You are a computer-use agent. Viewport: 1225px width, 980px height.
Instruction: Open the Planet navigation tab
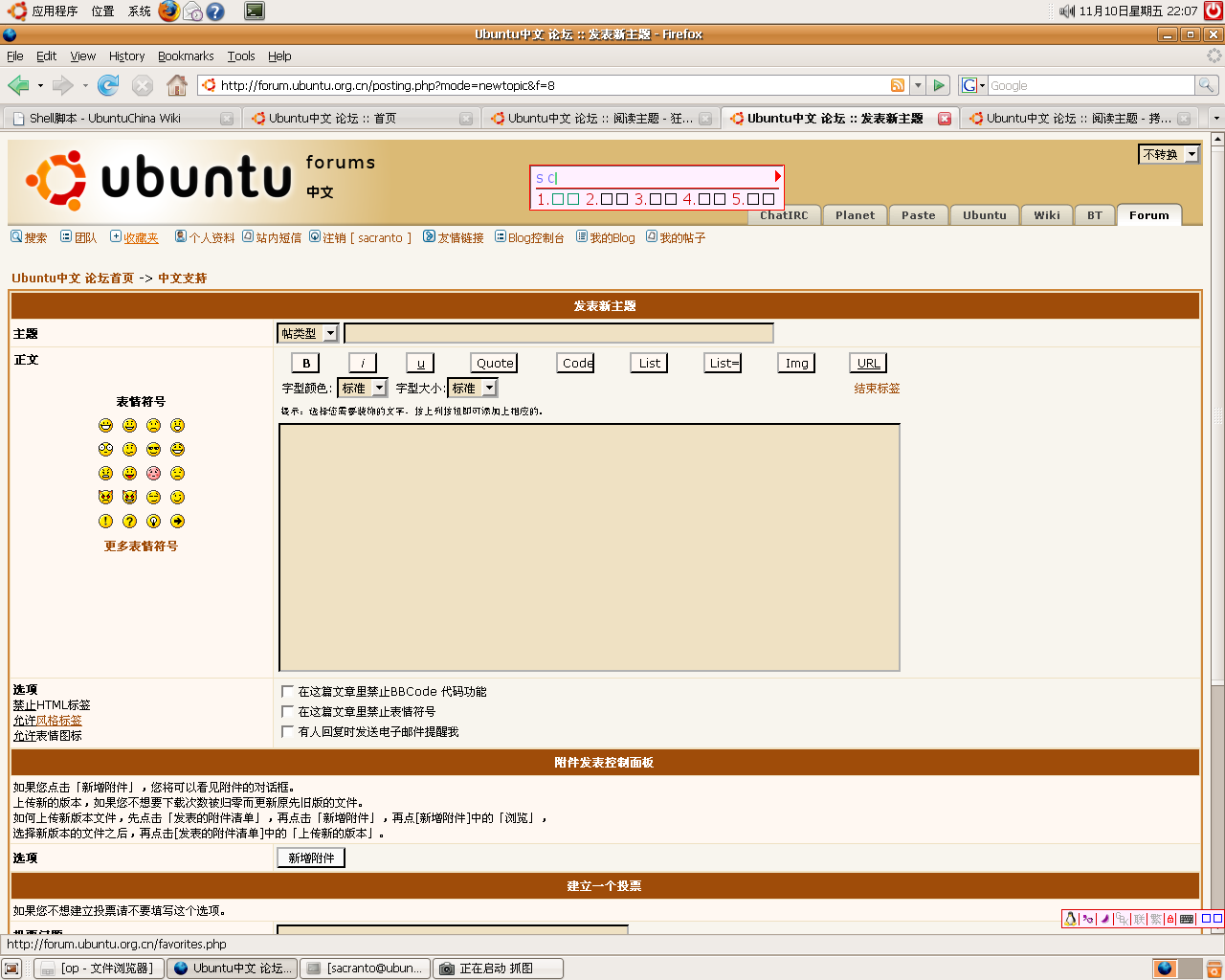(855, 215)
